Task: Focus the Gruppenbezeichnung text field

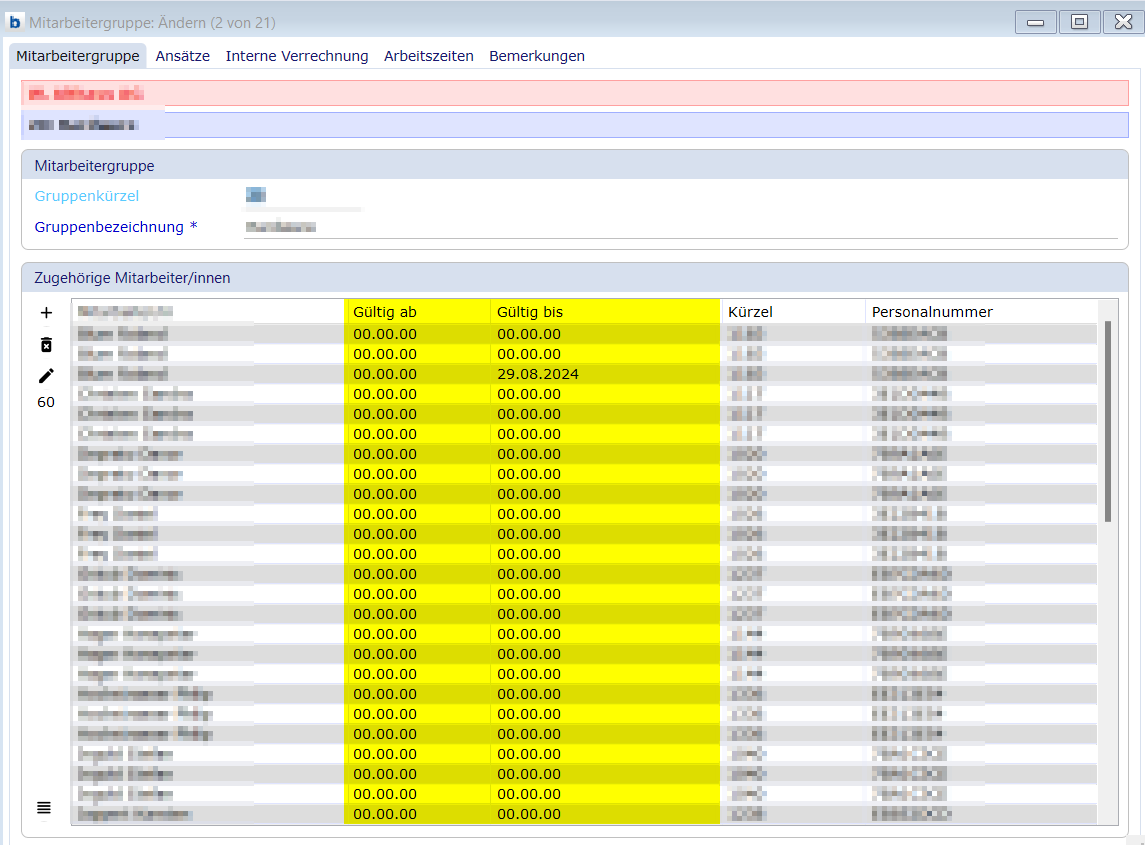Action: tap(680, 227)
